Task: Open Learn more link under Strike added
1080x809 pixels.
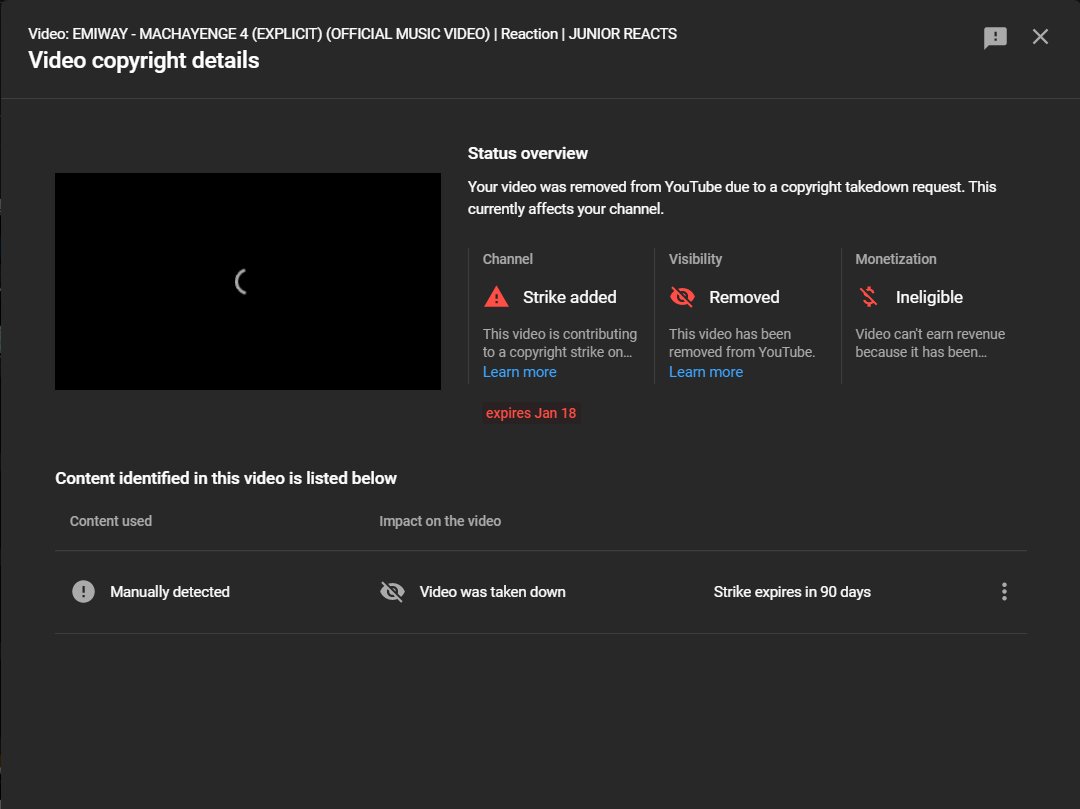Action: point(519,372)
